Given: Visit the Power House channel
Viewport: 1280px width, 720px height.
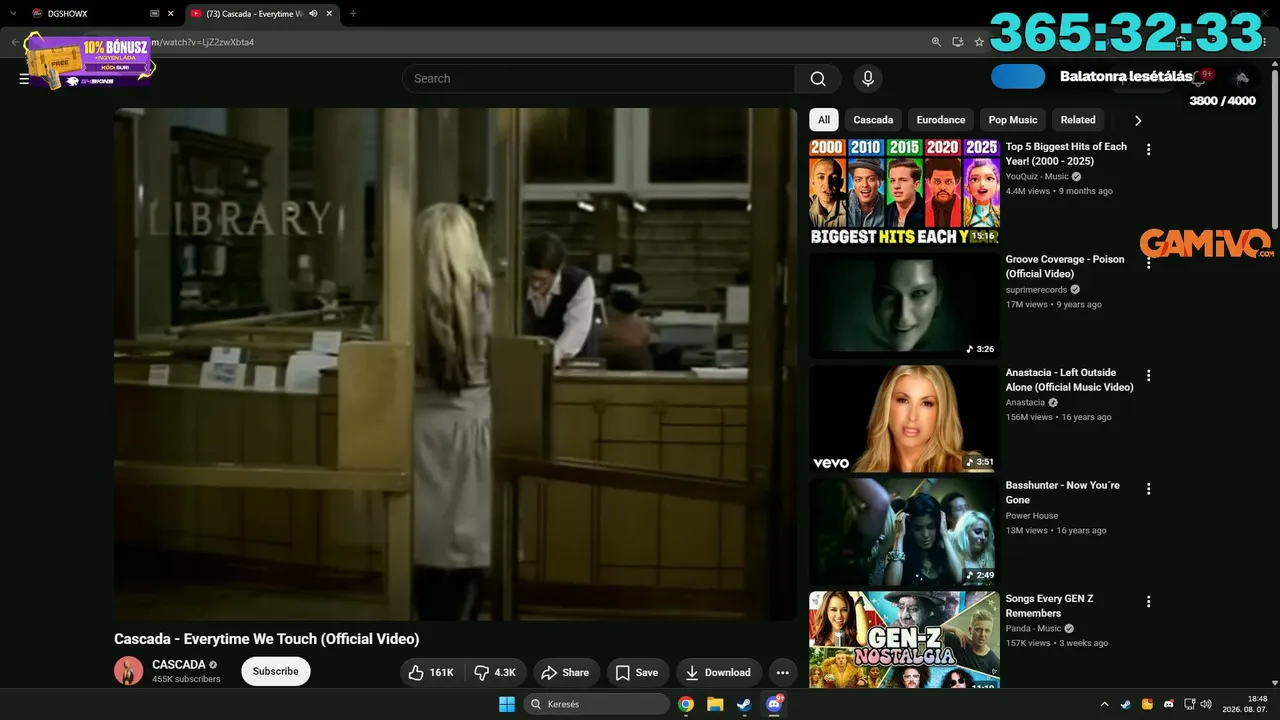Looking at the screenshot, I should (1032, 516).
